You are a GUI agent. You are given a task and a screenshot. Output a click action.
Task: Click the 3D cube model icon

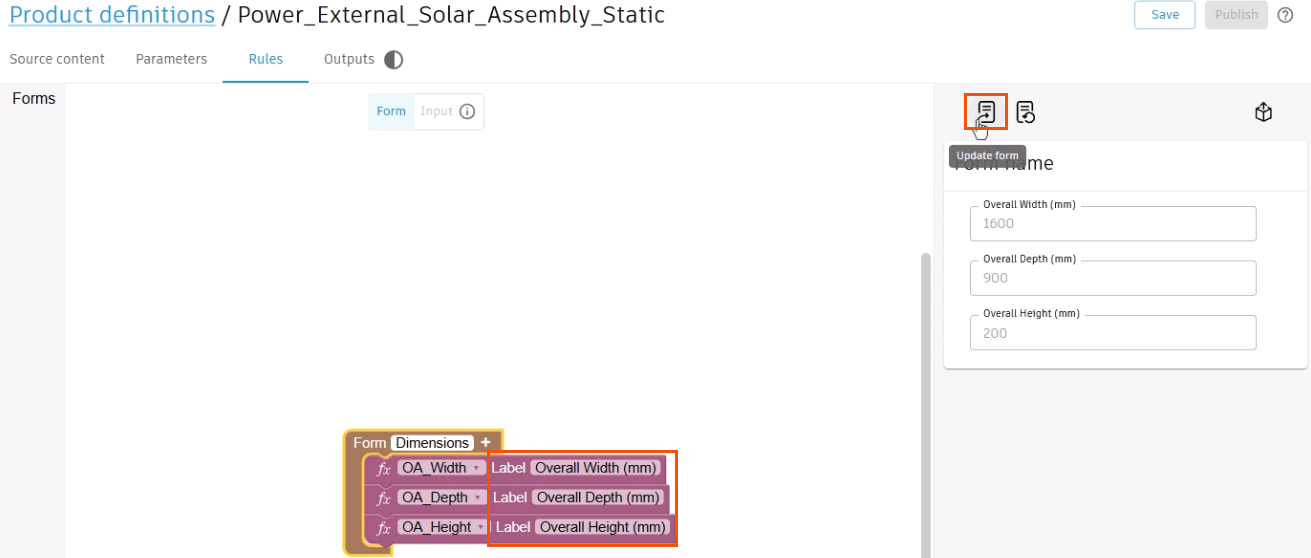[x=1263, y=112]
